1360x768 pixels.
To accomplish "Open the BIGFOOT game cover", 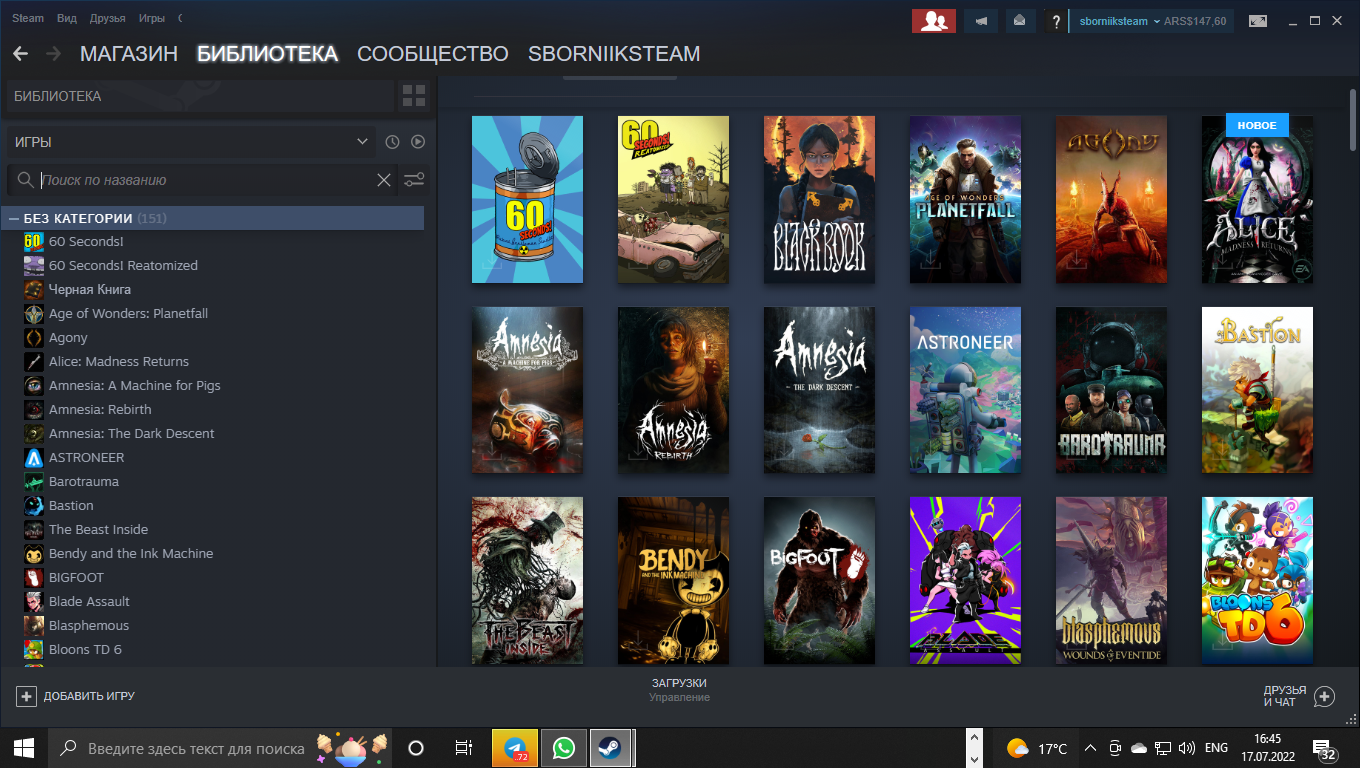I will 819,581.
